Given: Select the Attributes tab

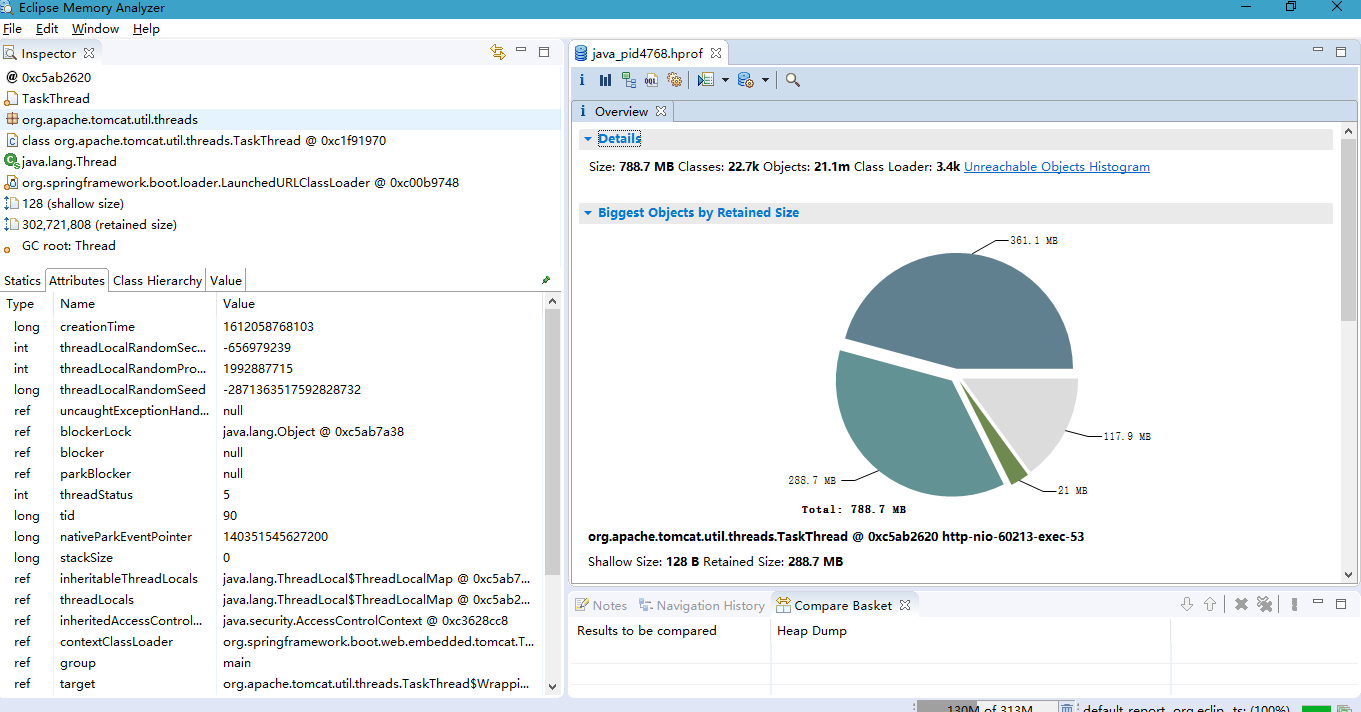Looking at the screenshot, I should [77, 280].
